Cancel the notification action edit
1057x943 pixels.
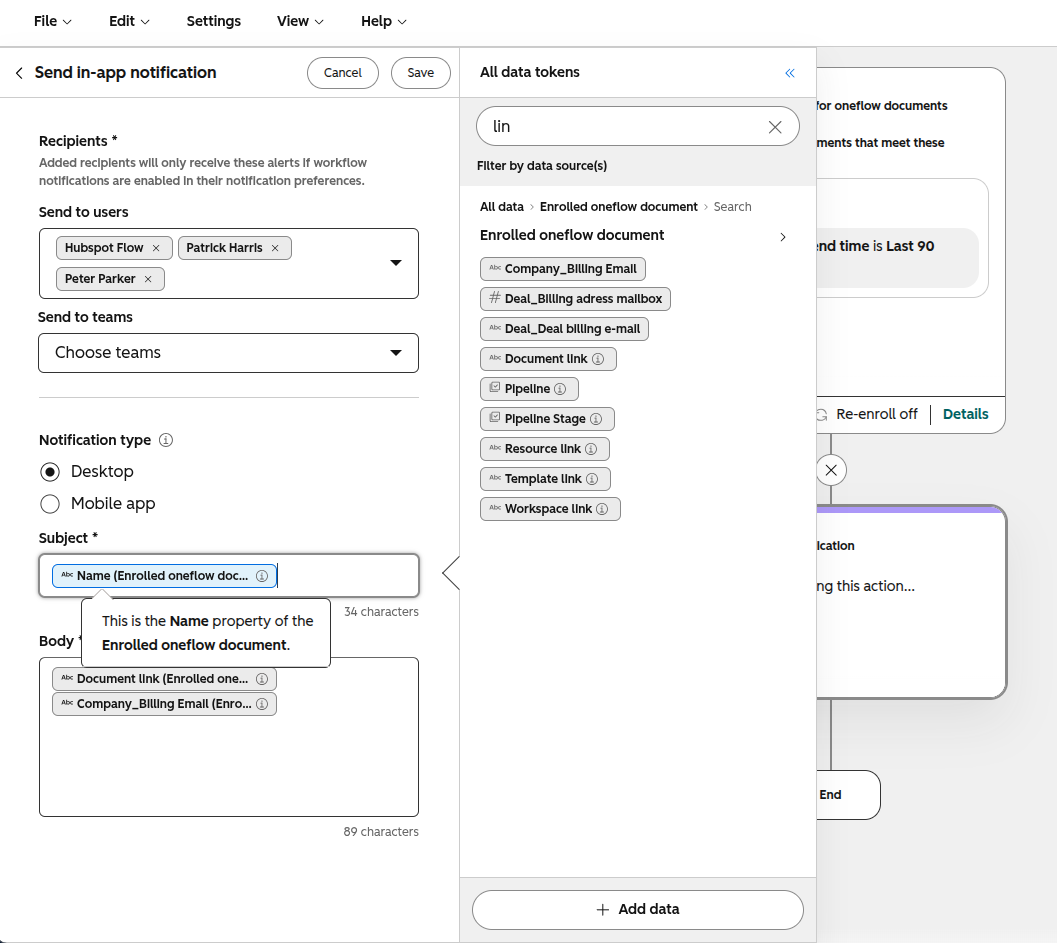coord(342,73)
